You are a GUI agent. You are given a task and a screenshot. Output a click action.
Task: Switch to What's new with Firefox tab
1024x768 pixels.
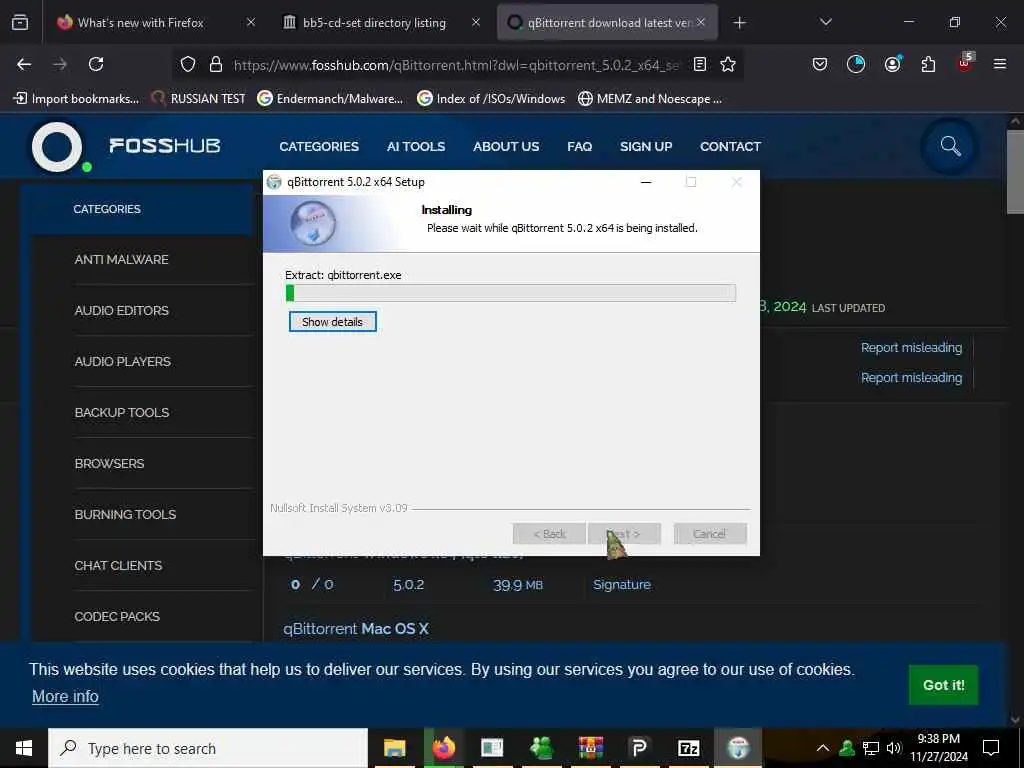140,23
